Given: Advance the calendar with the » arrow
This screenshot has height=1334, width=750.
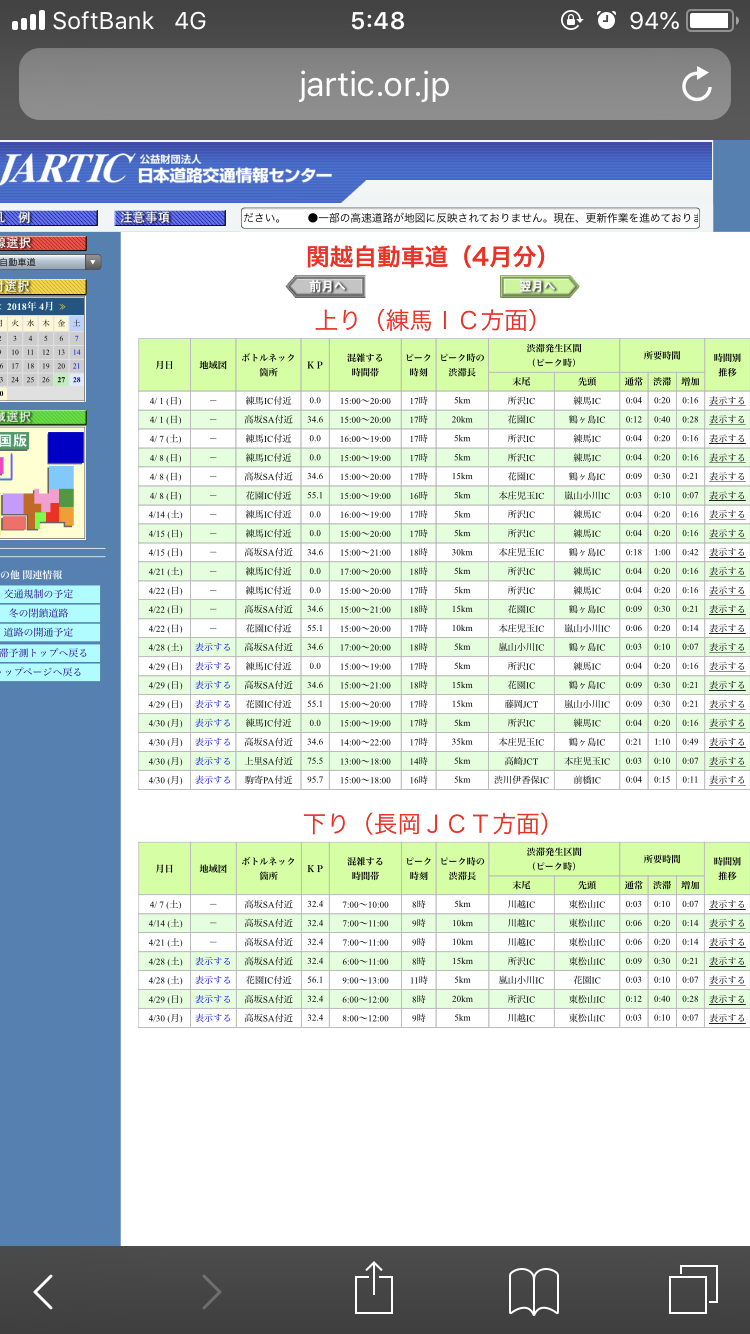Looking at the screenshot, I should tap(63, 306).
